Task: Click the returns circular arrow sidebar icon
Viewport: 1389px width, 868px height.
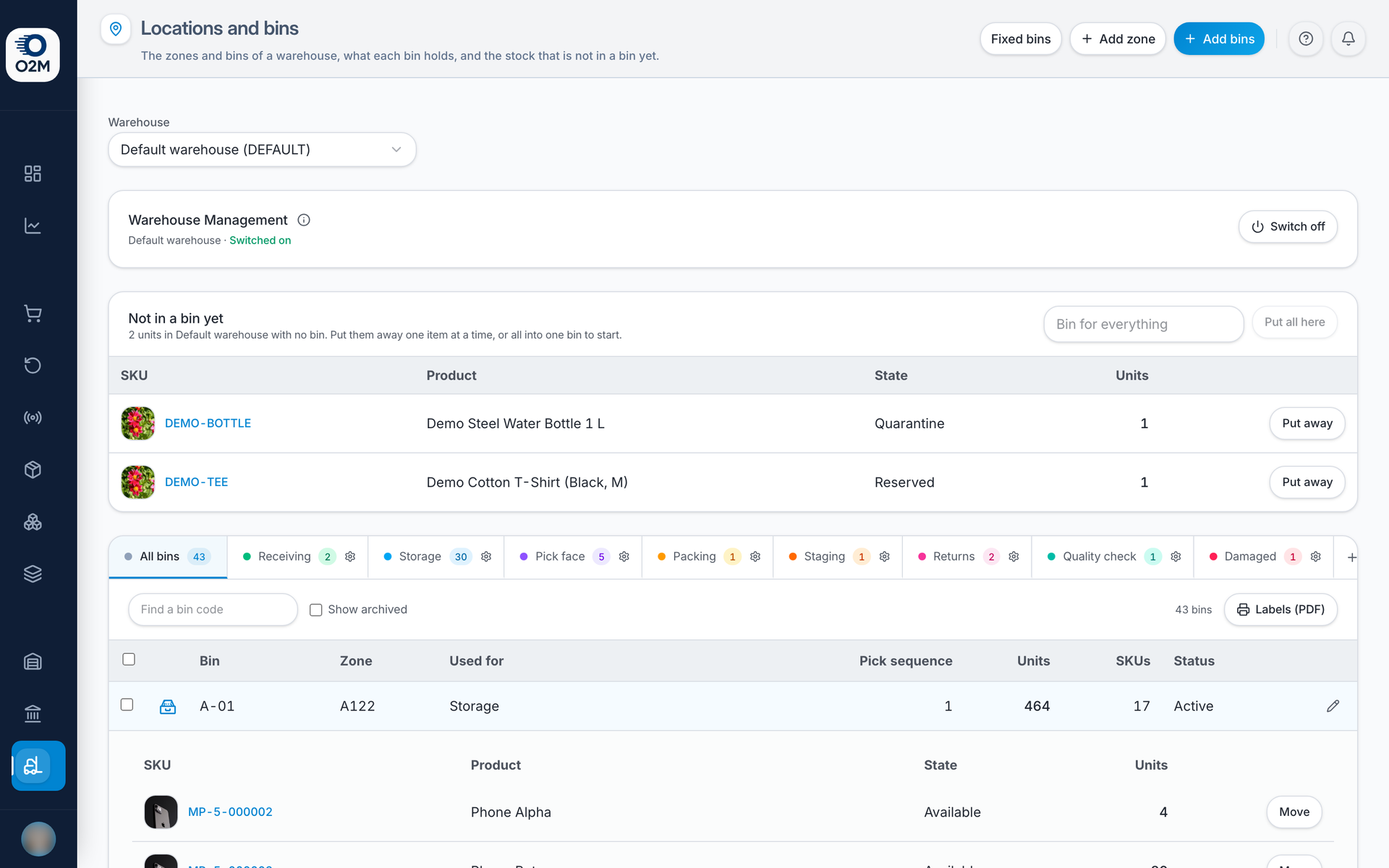Action: pos(33,365)
